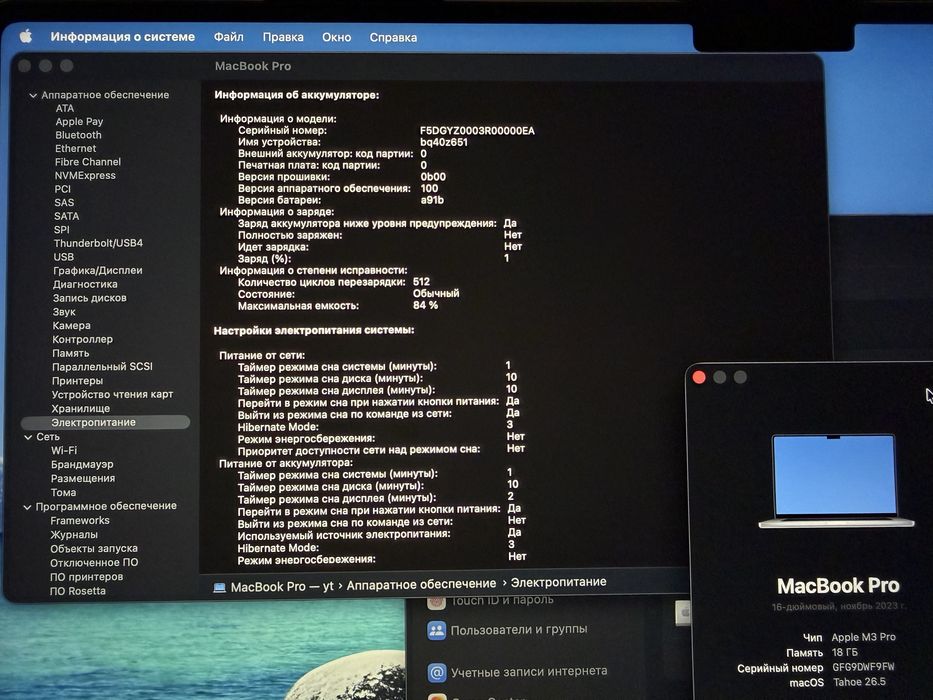Click the MacBook image in About window
This screenshot has height=700, width=933.
coord(835,481)
